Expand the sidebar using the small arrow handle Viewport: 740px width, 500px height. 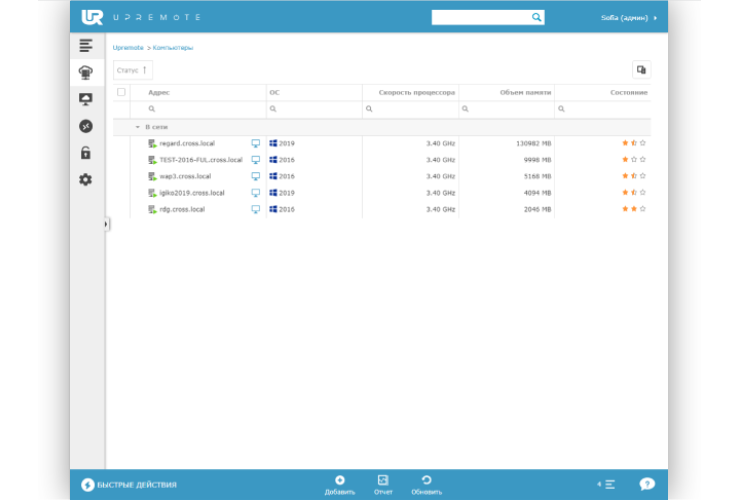click(x=106, y=224)
